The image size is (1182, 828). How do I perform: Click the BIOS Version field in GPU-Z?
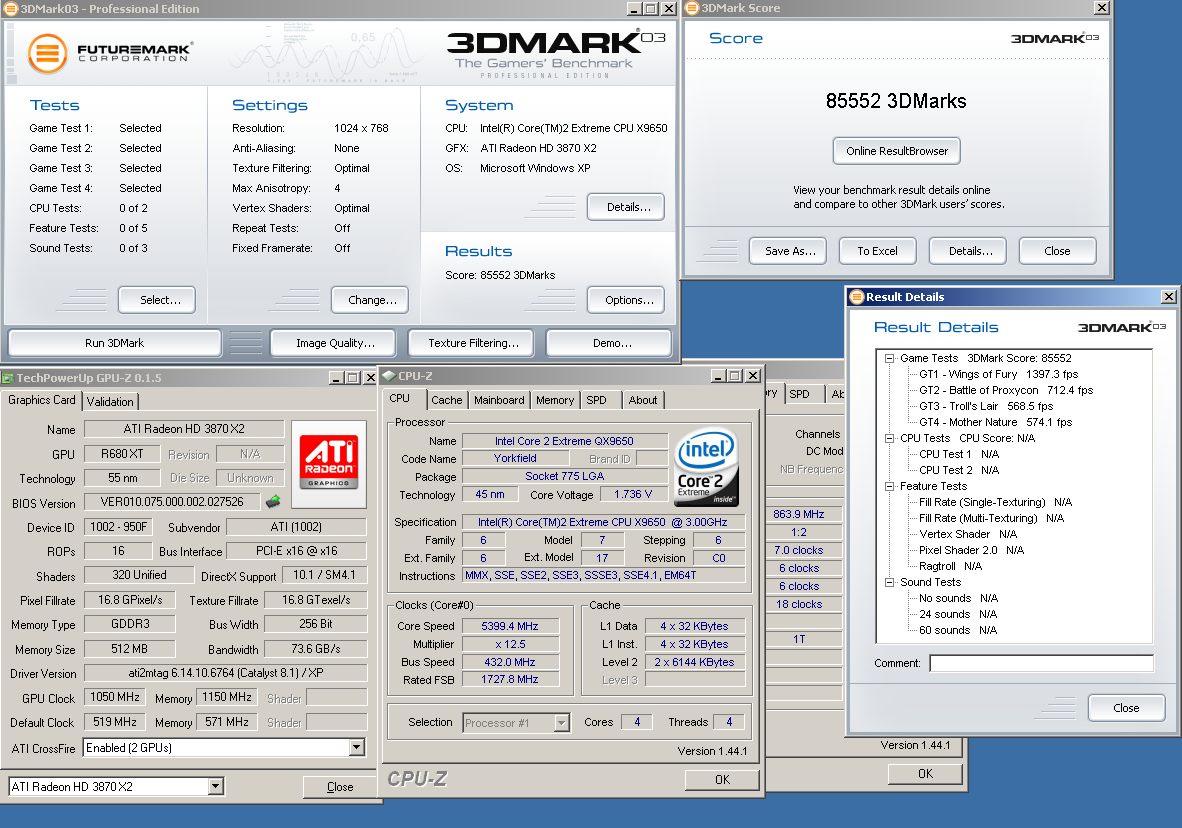[172, 502]
